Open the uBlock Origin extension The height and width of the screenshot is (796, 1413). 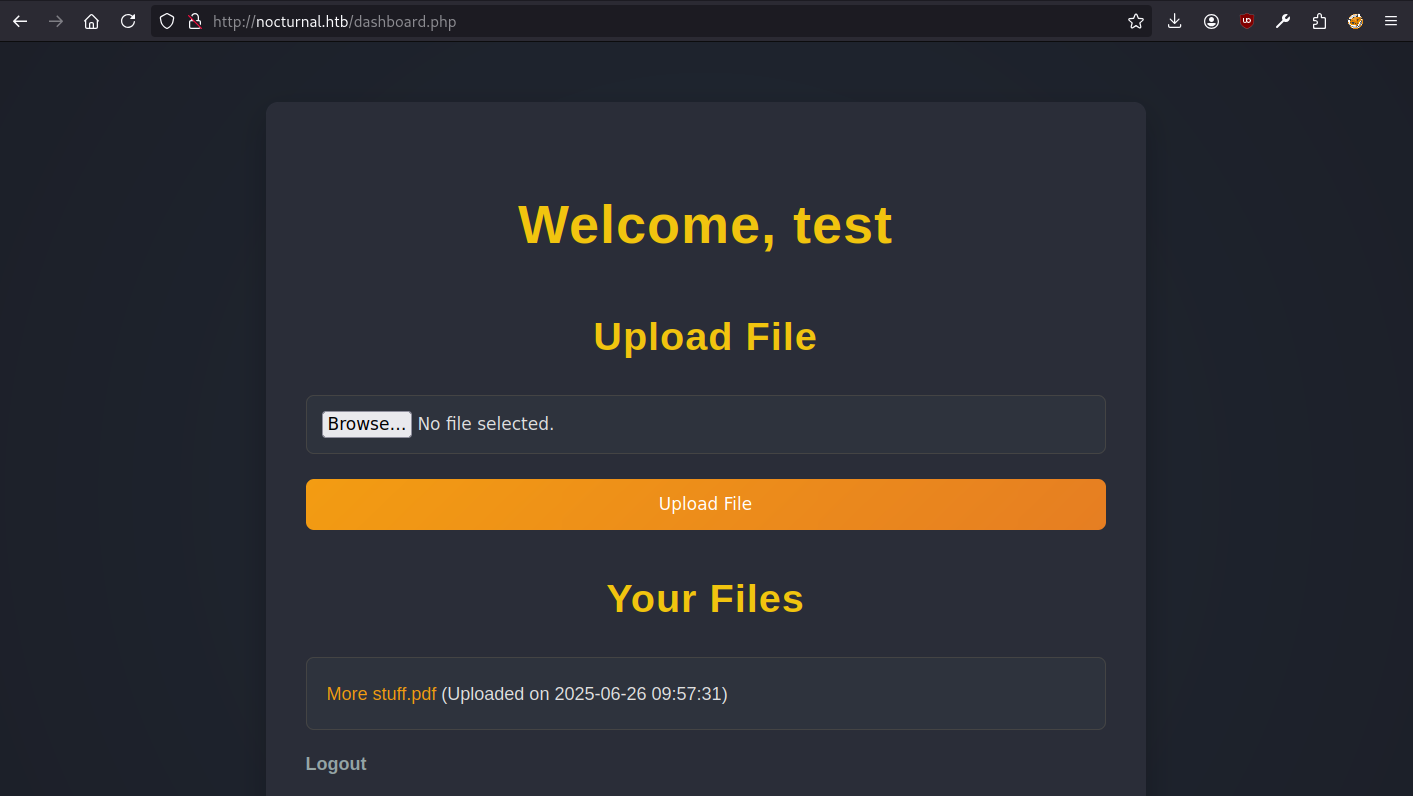pos(1247,21)
